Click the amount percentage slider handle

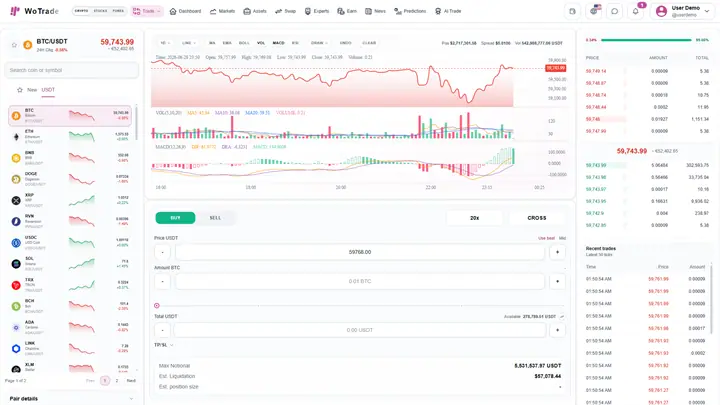(157, 305)
